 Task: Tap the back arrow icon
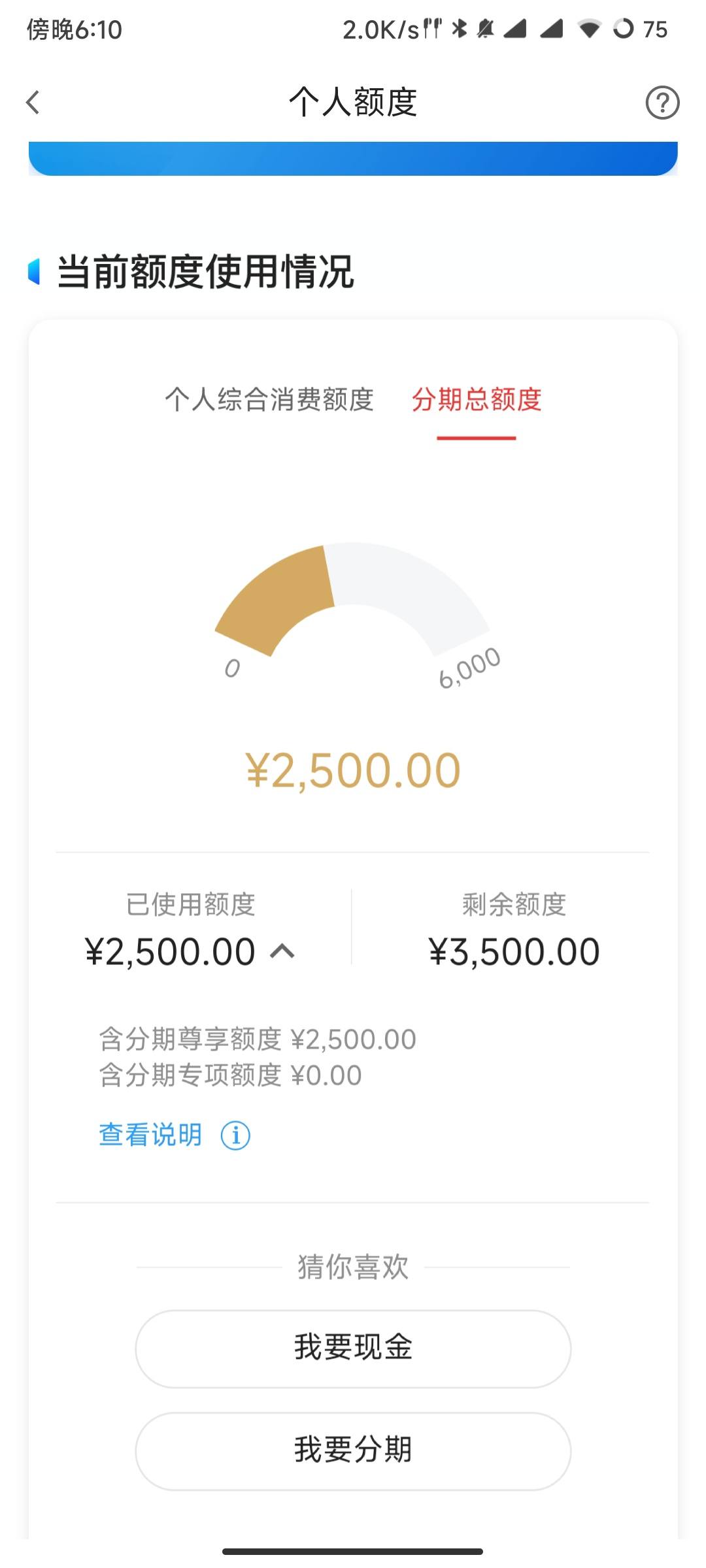click(x=33, y=103)
